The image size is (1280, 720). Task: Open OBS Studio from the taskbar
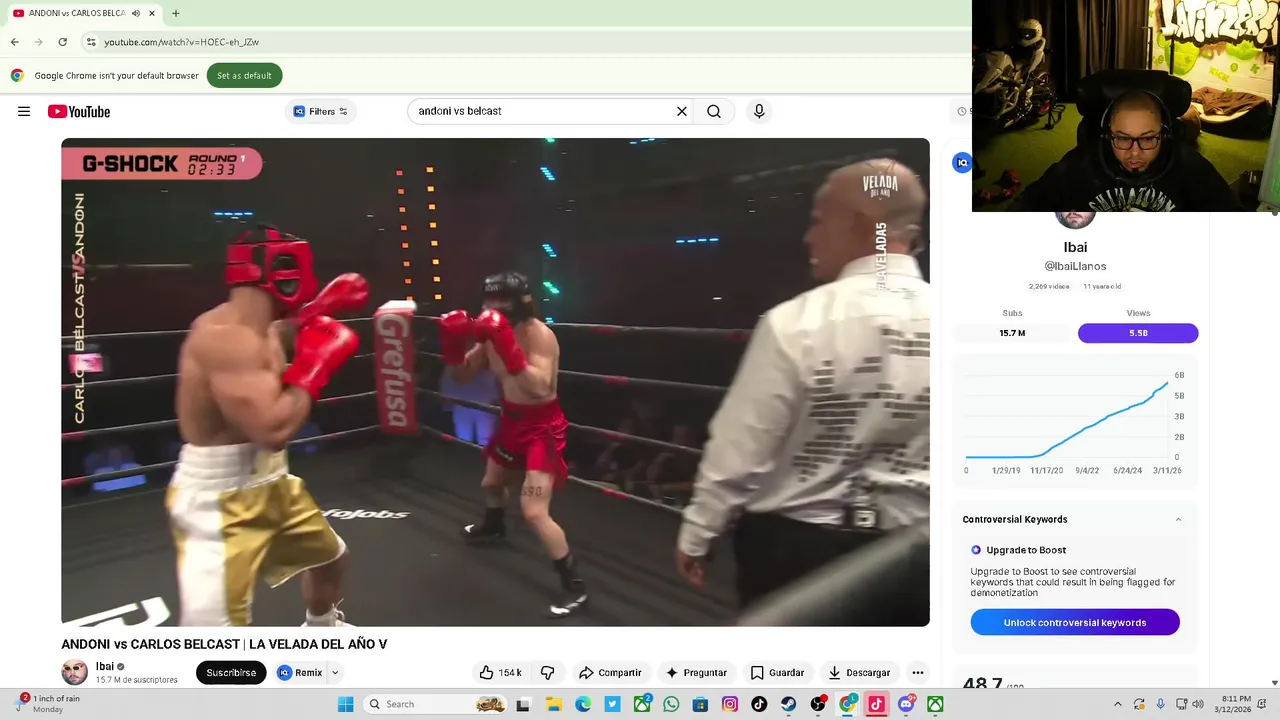coord(818,704)
